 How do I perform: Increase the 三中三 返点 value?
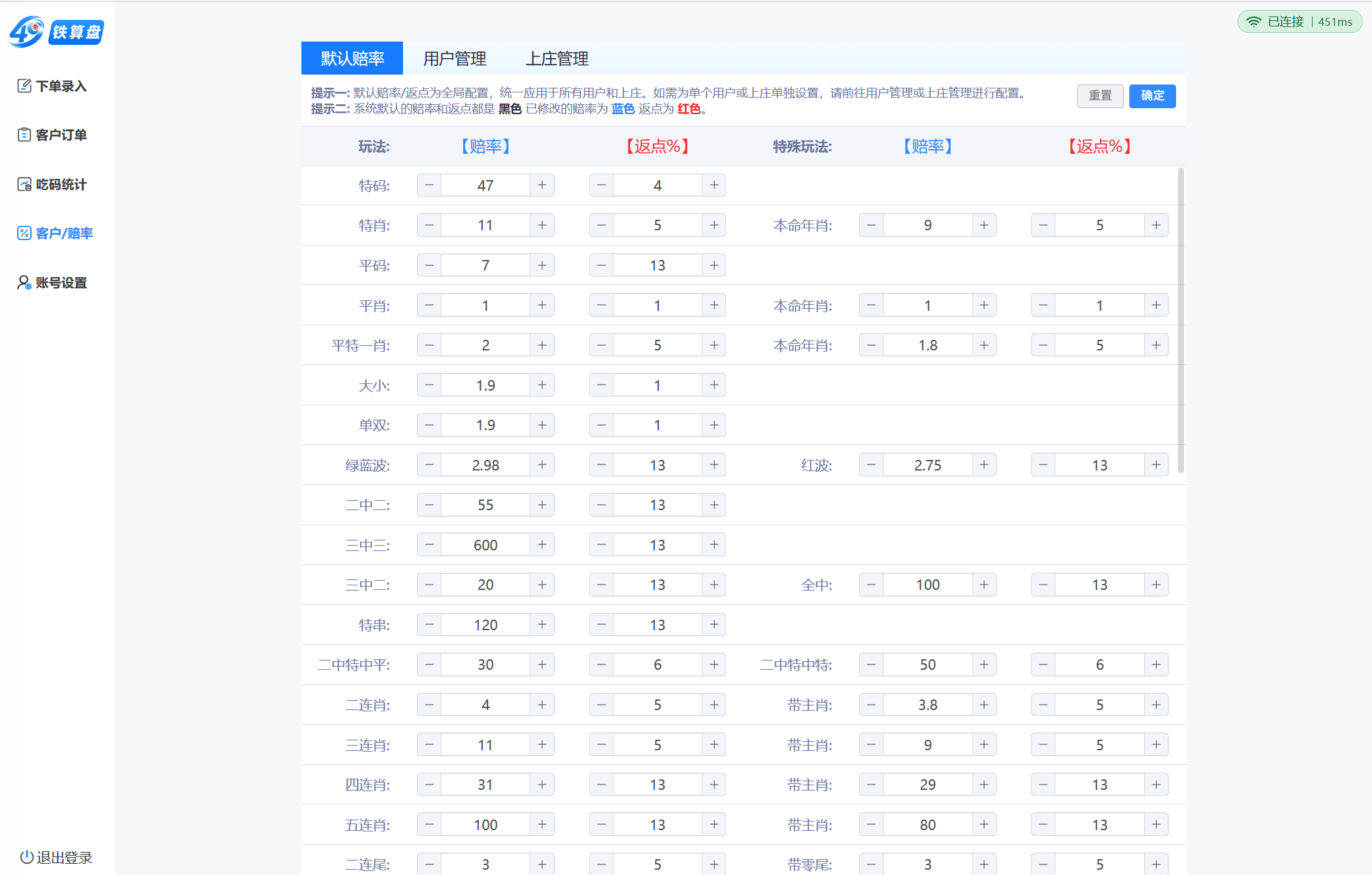click(x=714, y=545)
